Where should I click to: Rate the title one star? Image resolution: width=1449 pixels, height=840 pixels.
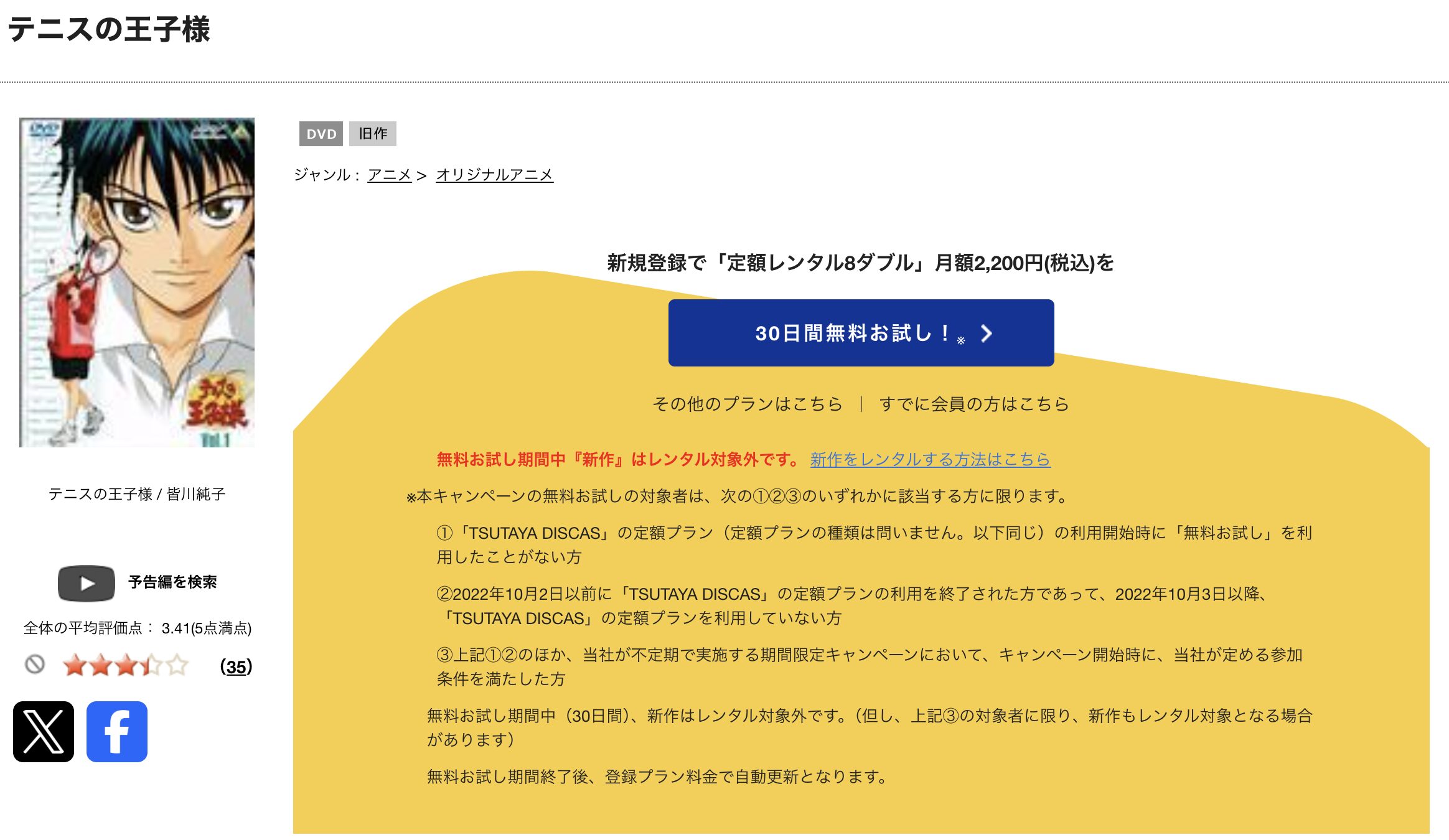[75, 666]
